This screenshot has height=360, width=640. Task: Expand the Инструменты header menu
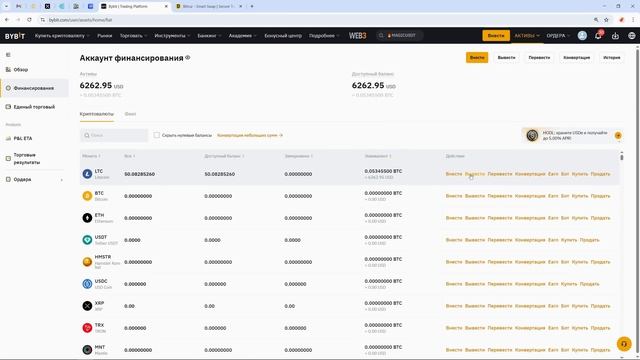click(x=172, y=36)
